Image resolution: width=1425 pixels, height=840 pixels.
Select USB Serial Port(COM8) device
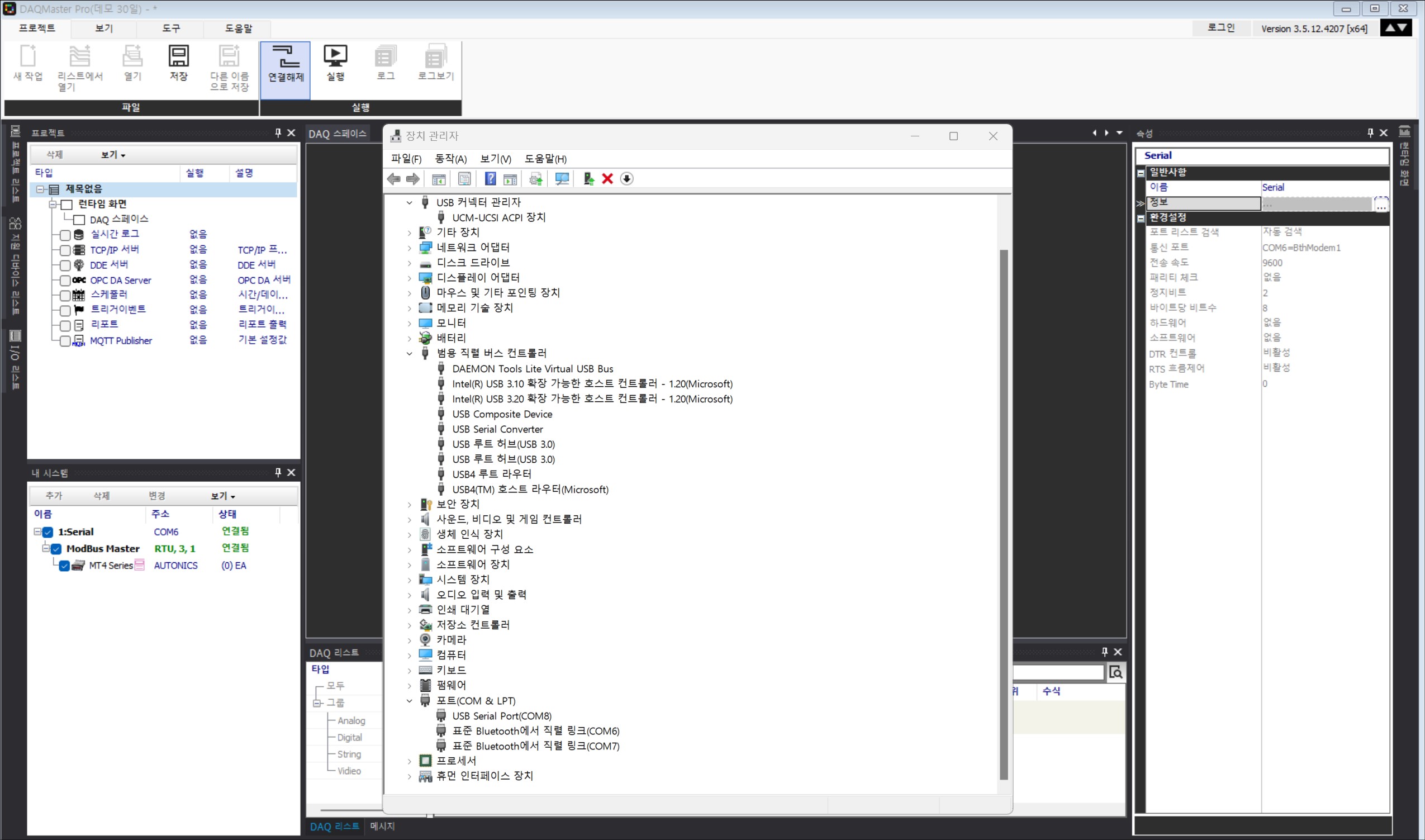click(x=501, y=716)
